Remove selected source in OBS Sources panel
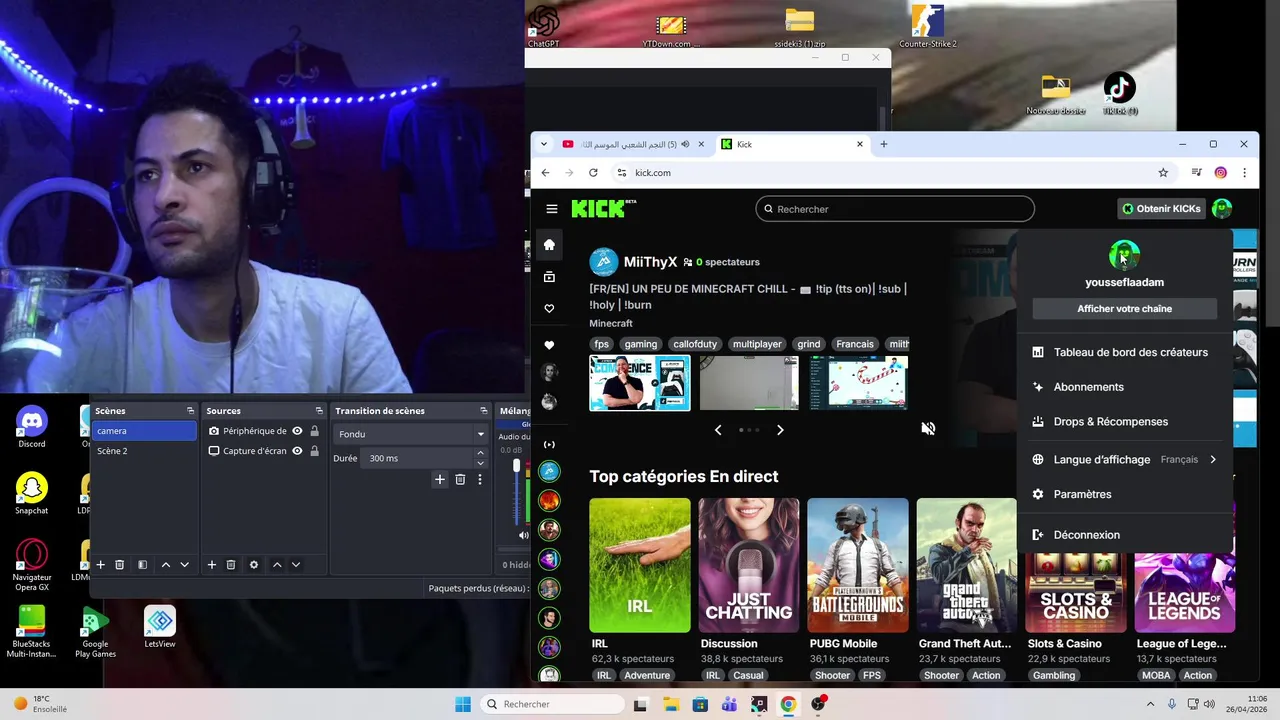The width and height of the screenshot is (1280, 720). 231,565
